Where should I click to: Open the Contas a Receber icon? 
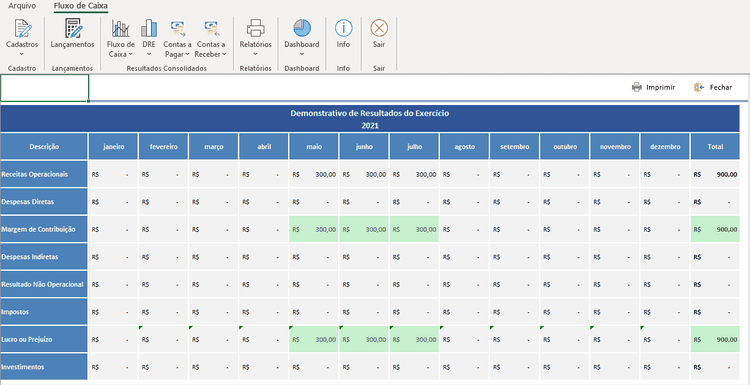tap(210, 28)
